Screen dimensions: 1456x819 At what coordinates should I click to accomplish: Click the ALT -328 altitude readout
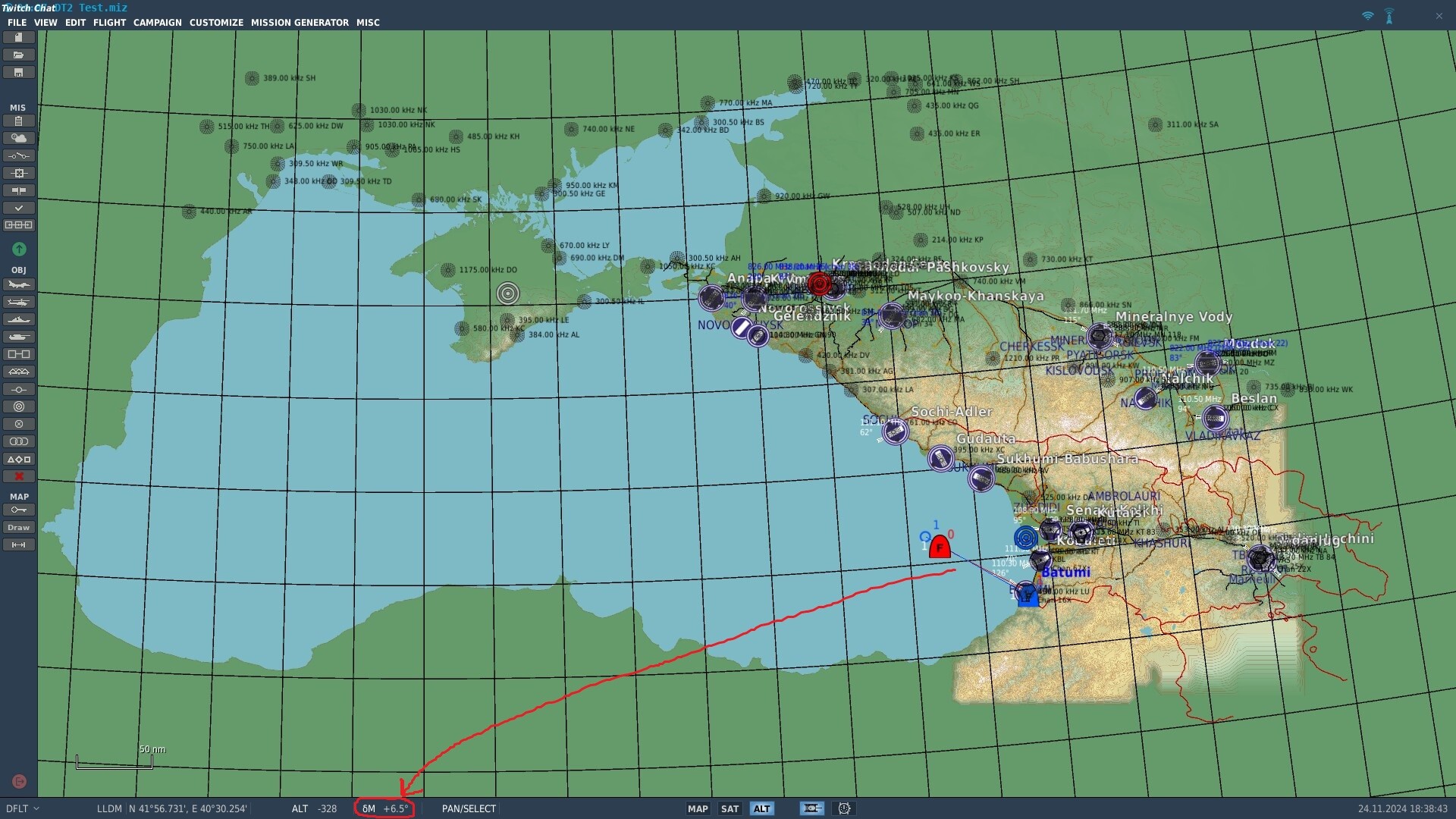click(x=314, y=808)
